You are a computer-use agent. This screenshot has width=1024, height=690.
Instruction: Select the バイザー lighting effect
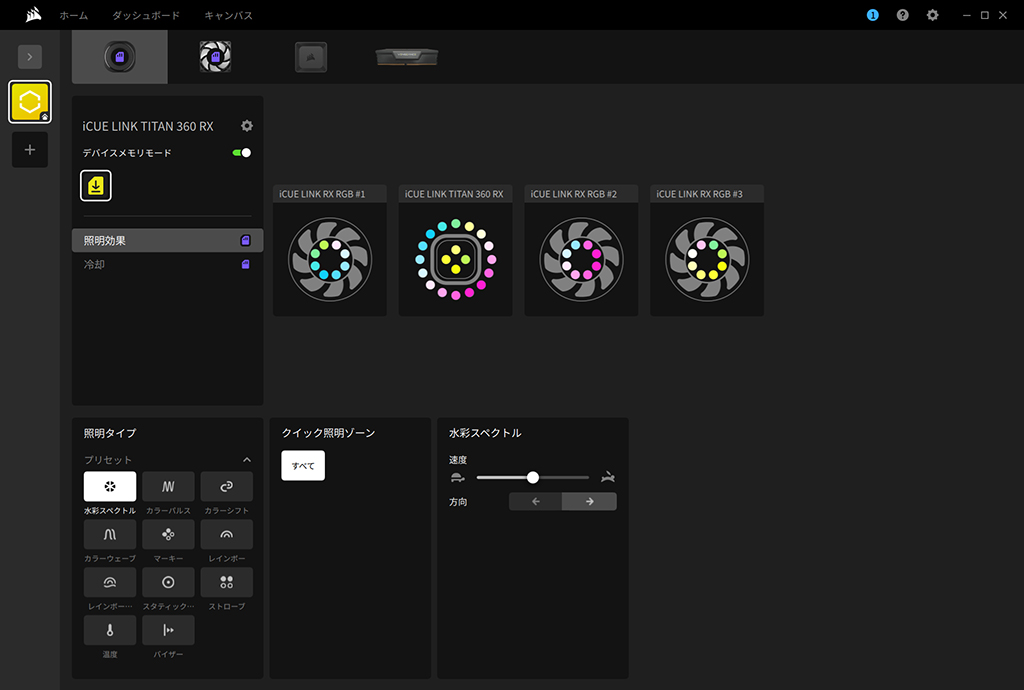[x=168, y=630]
